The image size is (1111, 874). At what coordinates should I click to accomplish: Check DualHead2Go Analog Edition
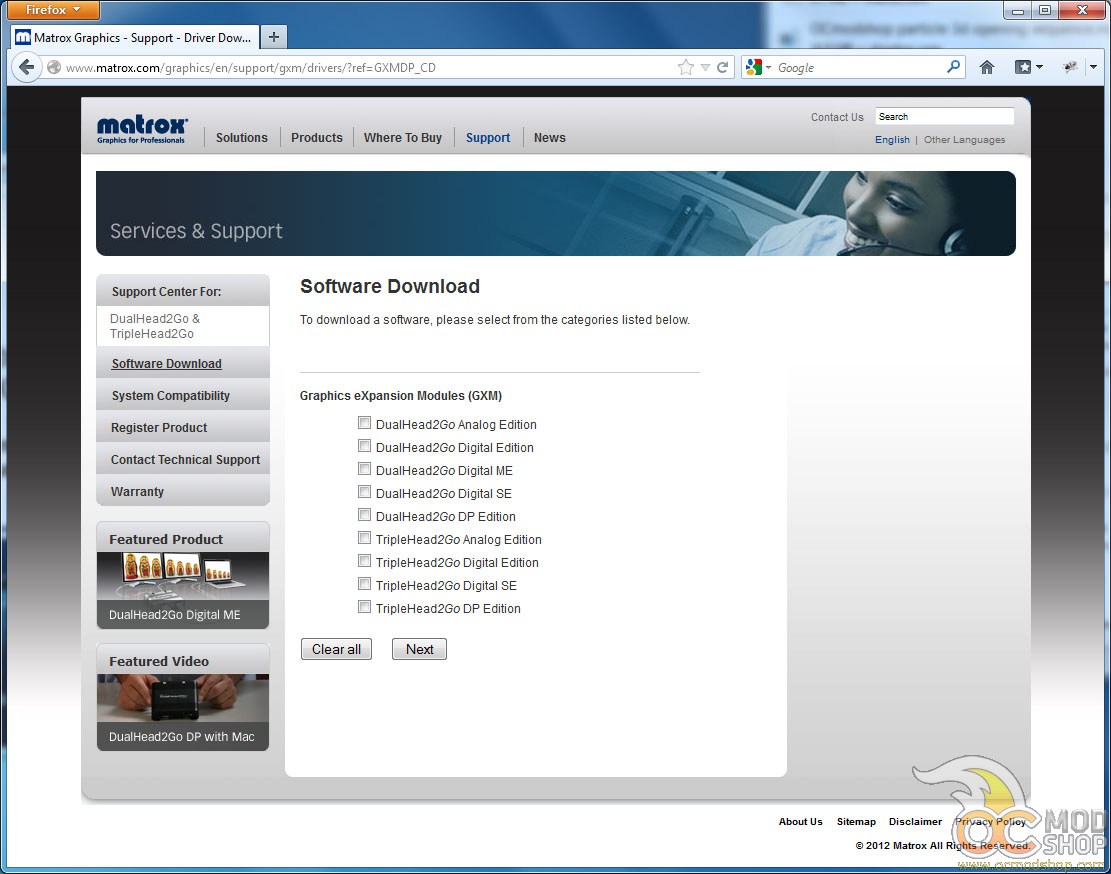pos(364,423)
